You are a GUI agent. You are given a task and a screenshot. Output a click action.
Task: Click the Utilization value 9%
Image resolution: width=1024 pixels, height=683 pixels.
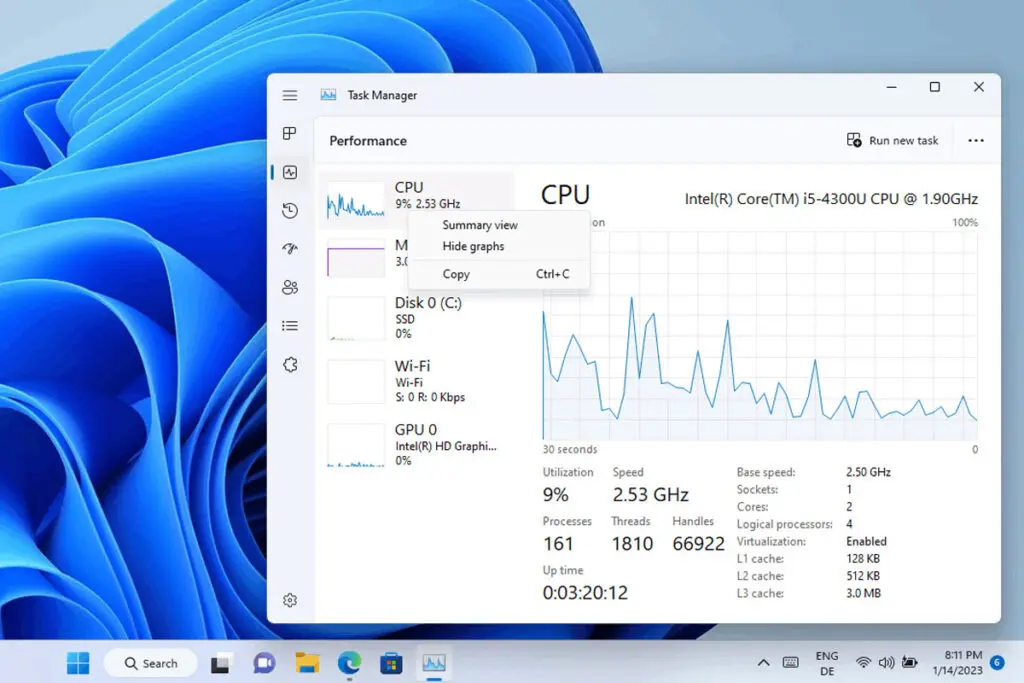[x=556, y=495]
